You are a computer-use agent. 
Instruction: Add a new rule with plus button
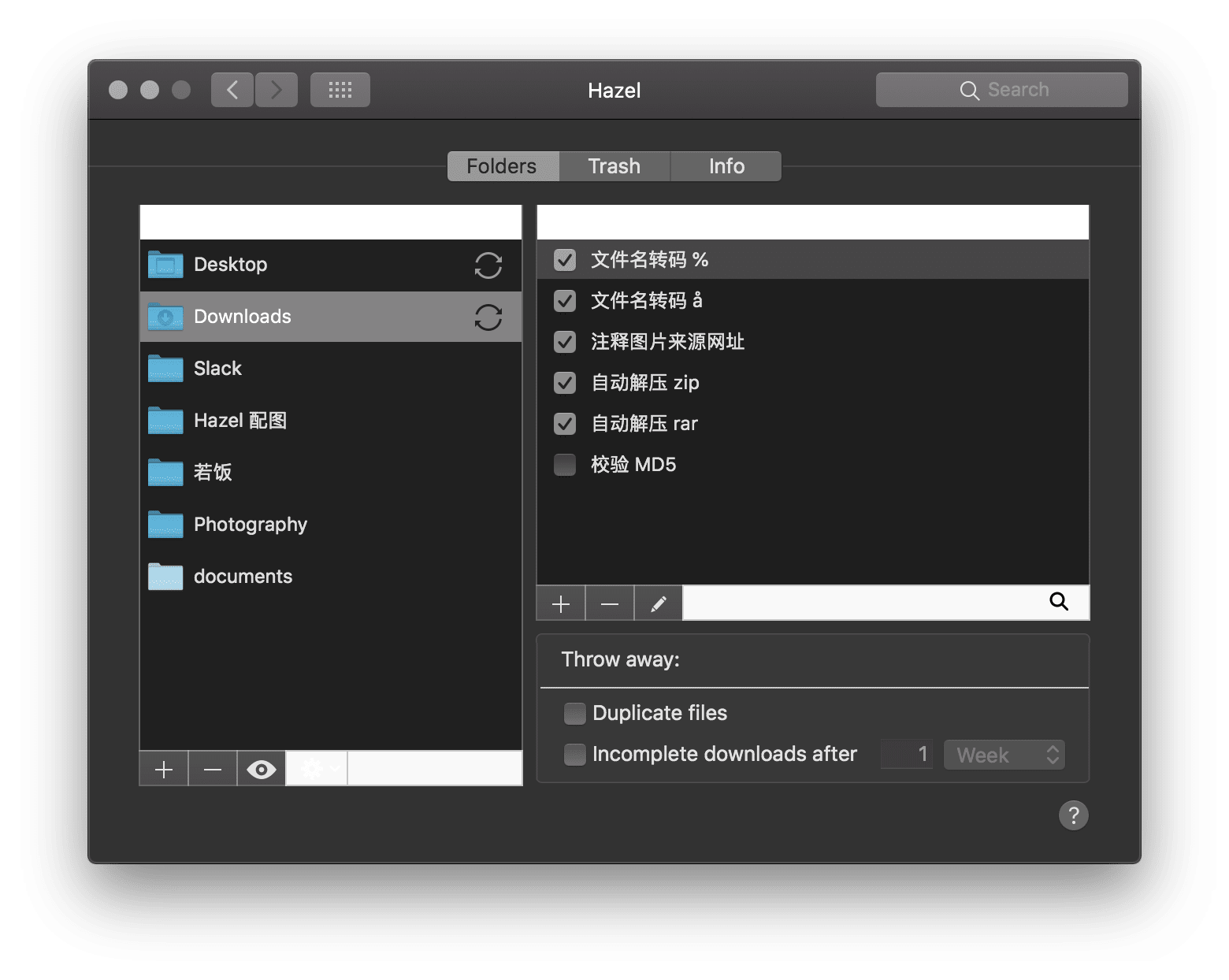[561, 604]
